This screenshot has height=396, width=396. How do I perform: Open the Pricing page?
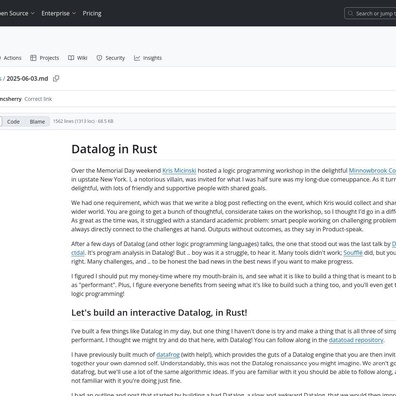[x=92, y=13]
